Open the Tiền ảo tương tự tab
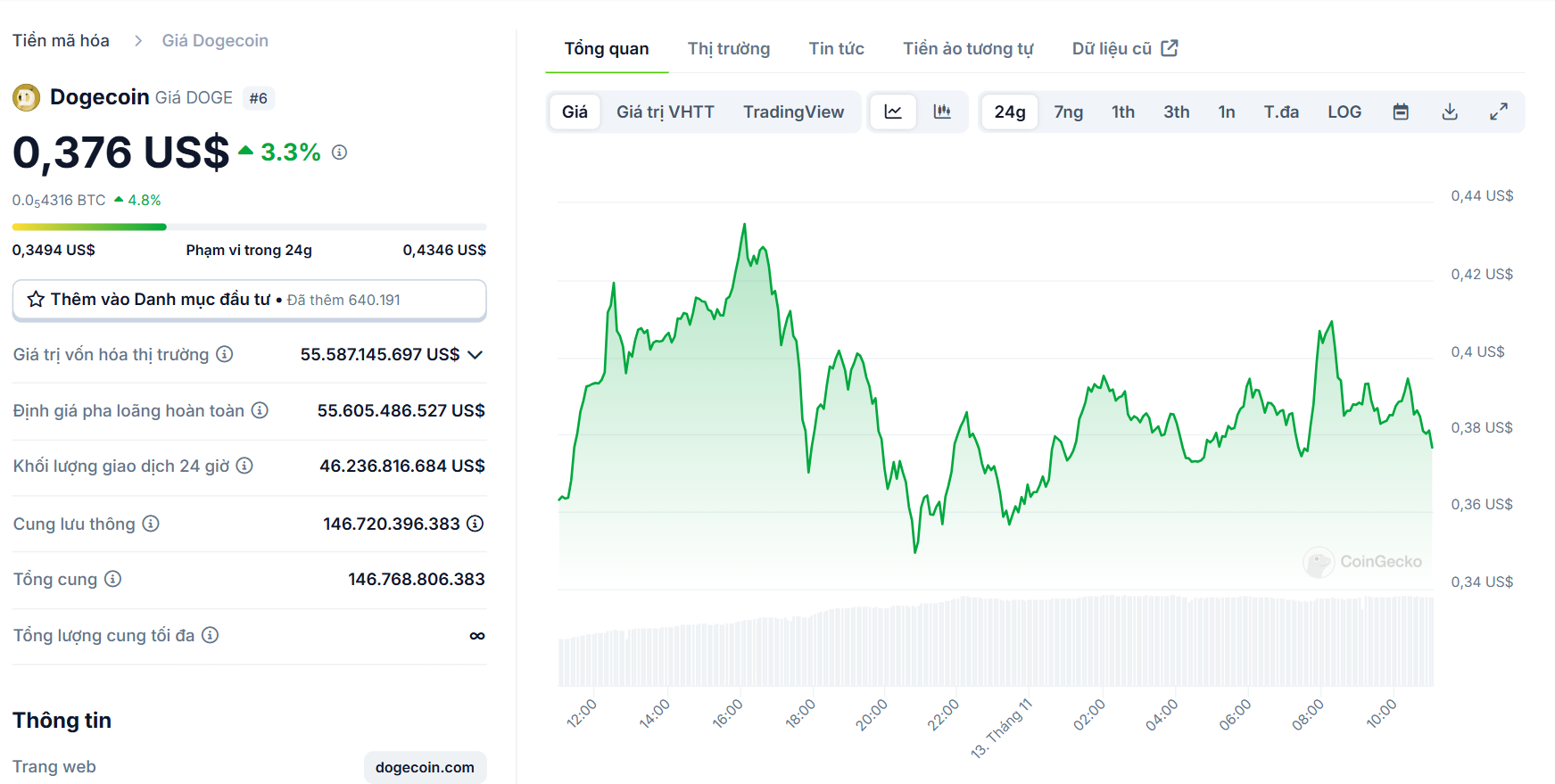Image resolution: width=1555 pixels, height=784 pixels. tap(968, 49)
